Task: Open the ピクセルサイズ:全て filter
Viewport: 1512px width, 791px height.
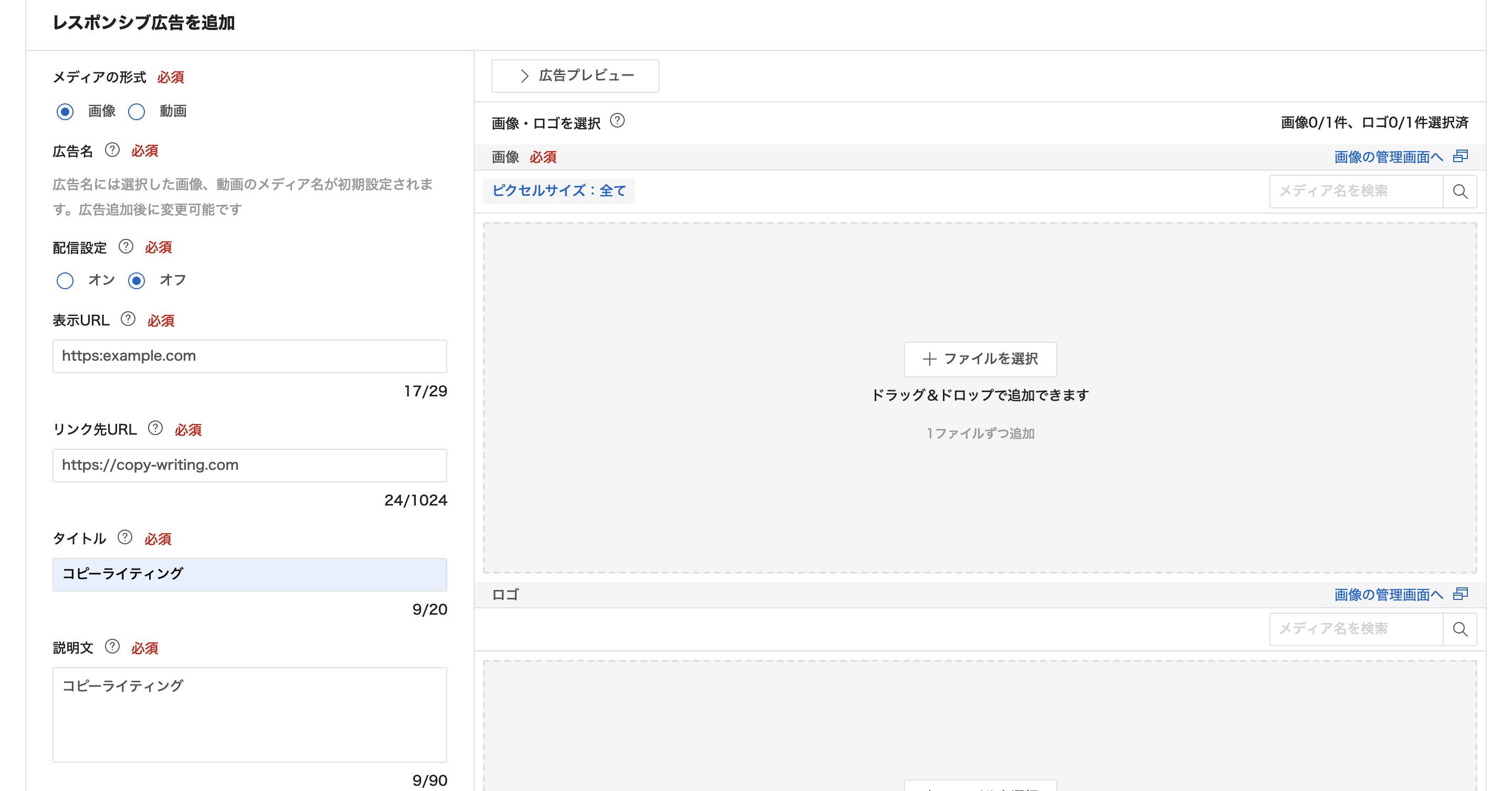Action: pos(558,191)
